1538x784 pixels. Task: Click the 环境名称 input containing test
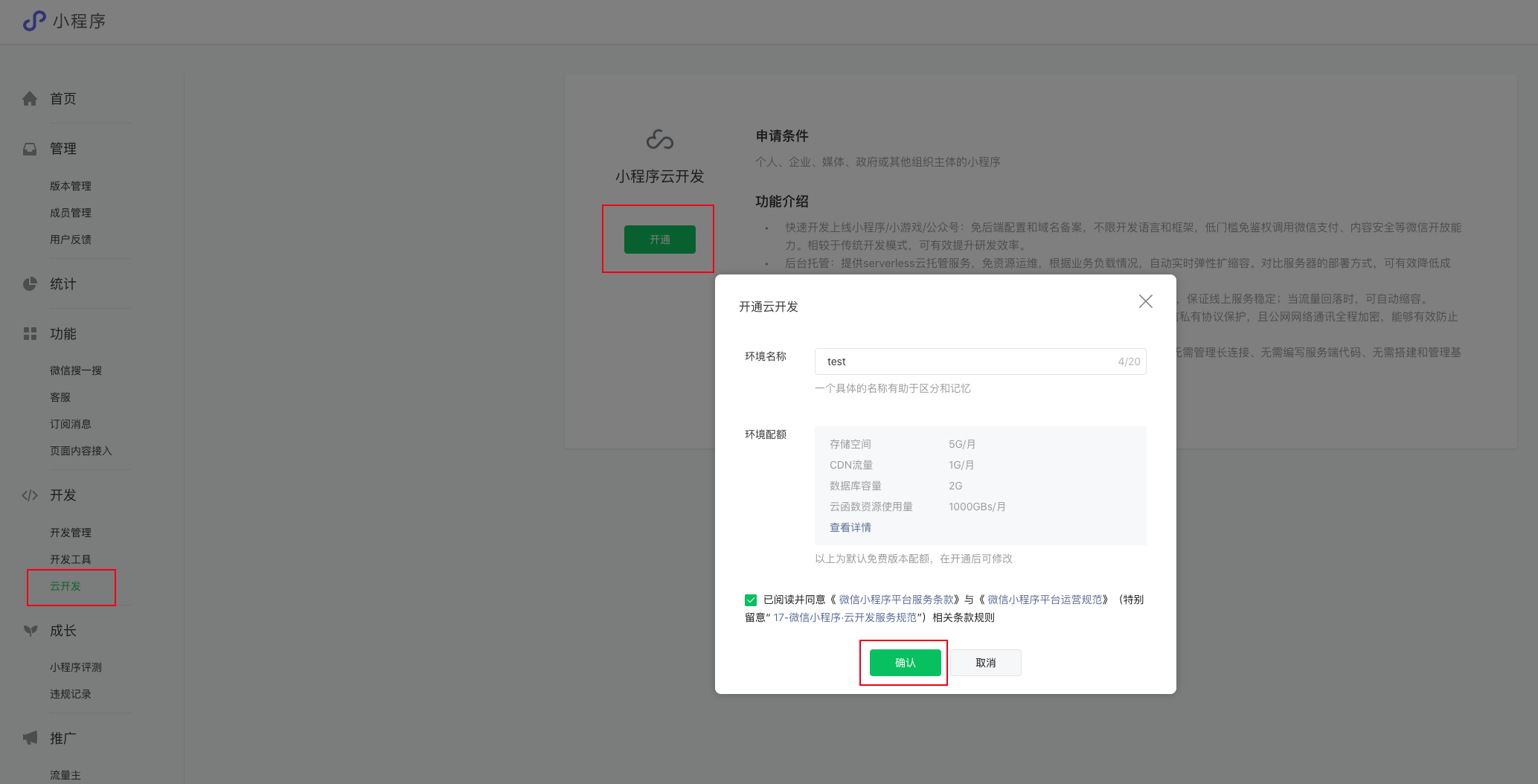coord(981,362)
